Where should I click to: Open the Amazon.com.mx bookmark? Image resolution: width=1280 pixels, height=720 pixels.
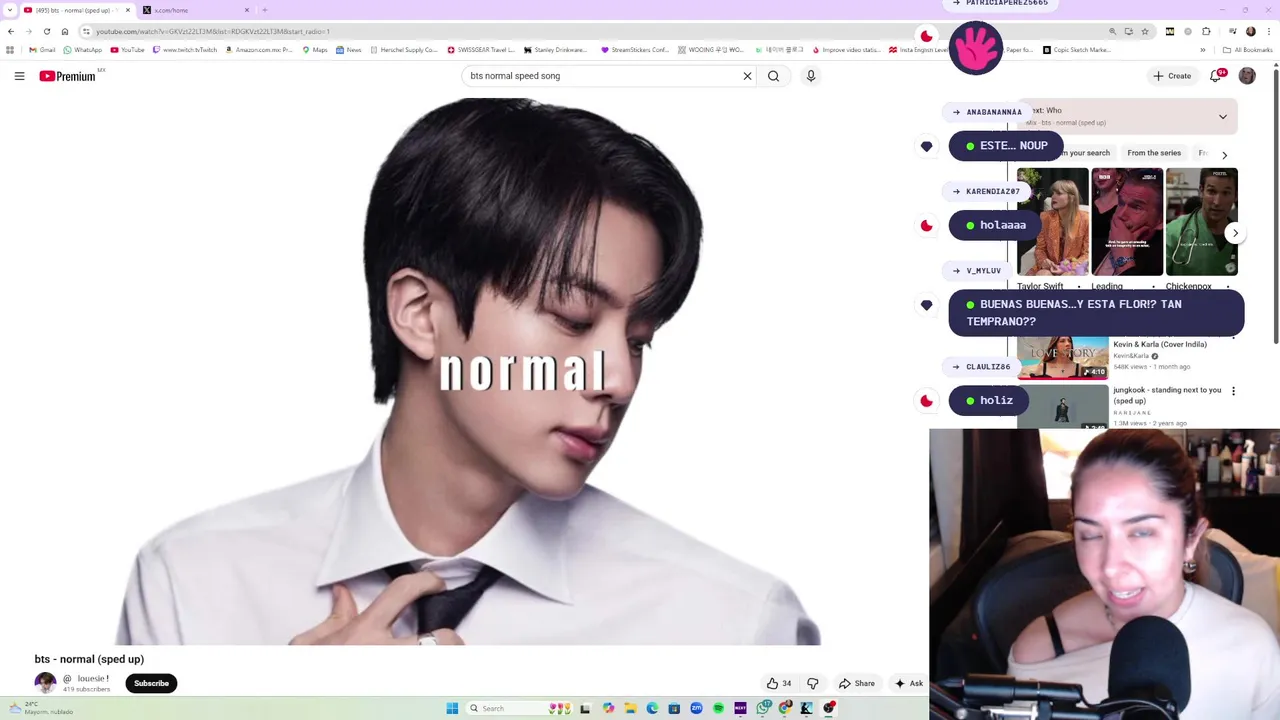[258, 50]
